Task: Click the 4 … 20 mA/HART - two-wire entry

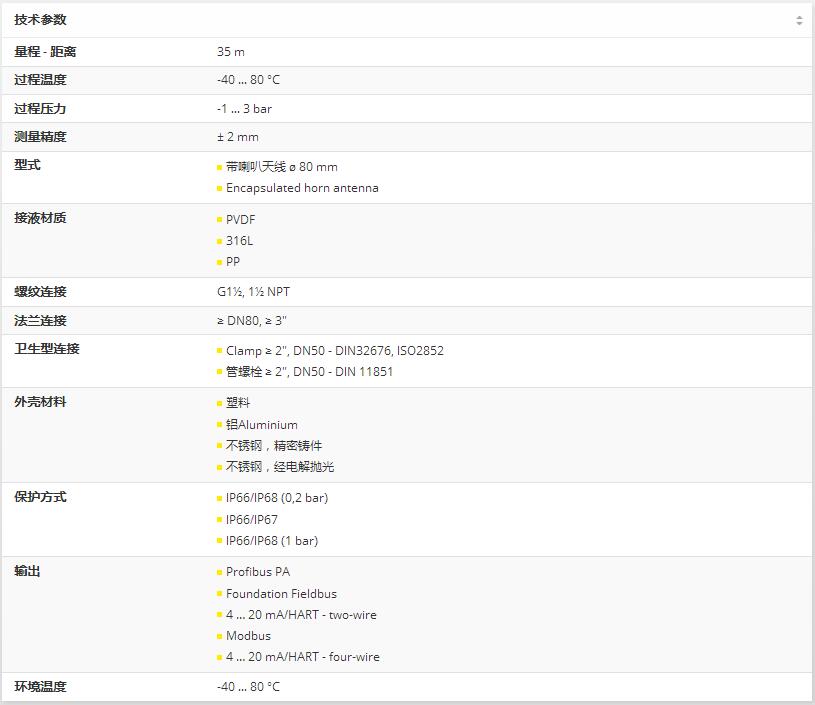Action: (x=301, y=615)
